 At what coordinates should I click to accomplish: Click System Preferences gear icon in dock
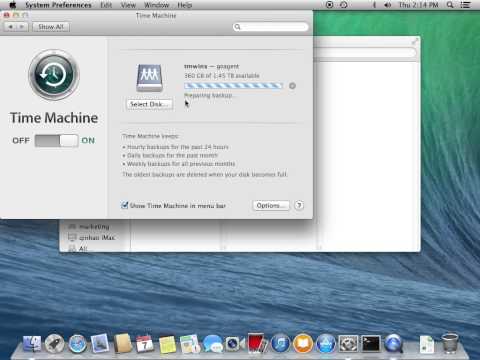[348, 343]
